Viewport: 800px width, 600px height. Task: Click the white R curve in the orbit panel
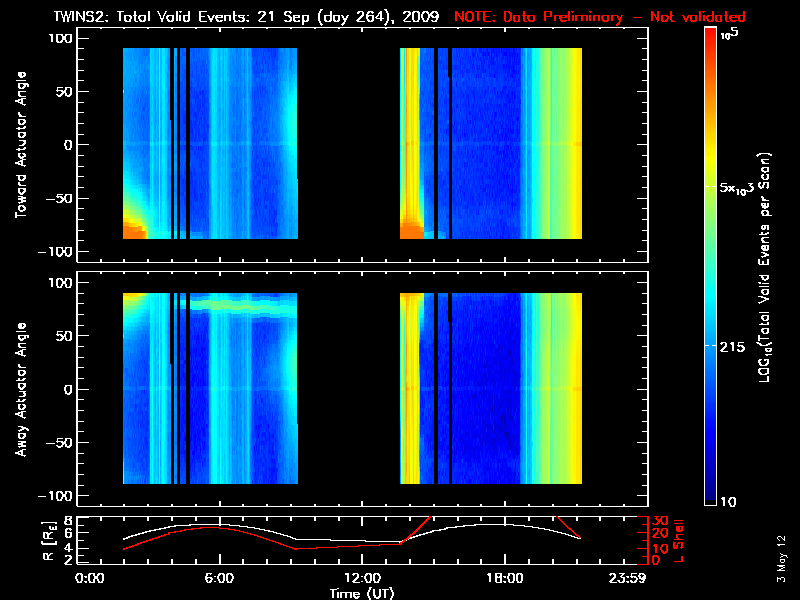351,540
